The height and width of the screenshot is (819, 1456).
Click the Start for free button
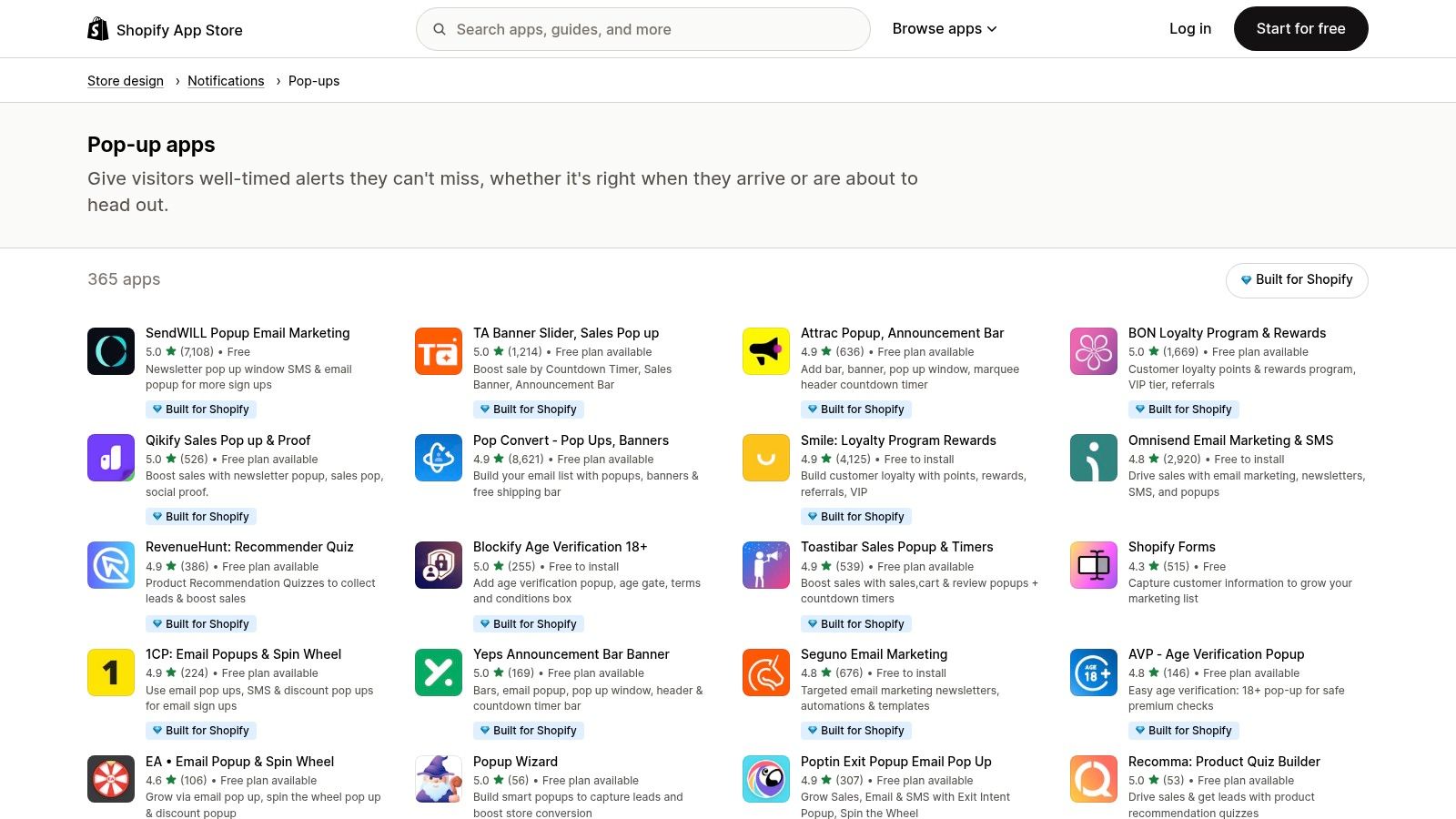point(1300,28)
